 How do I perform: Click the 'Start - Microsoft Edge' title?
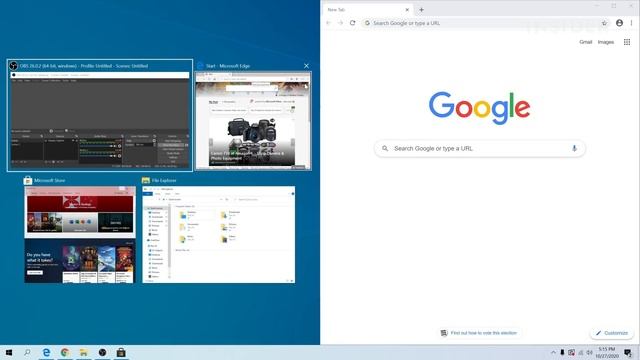[x=228, y=66]
